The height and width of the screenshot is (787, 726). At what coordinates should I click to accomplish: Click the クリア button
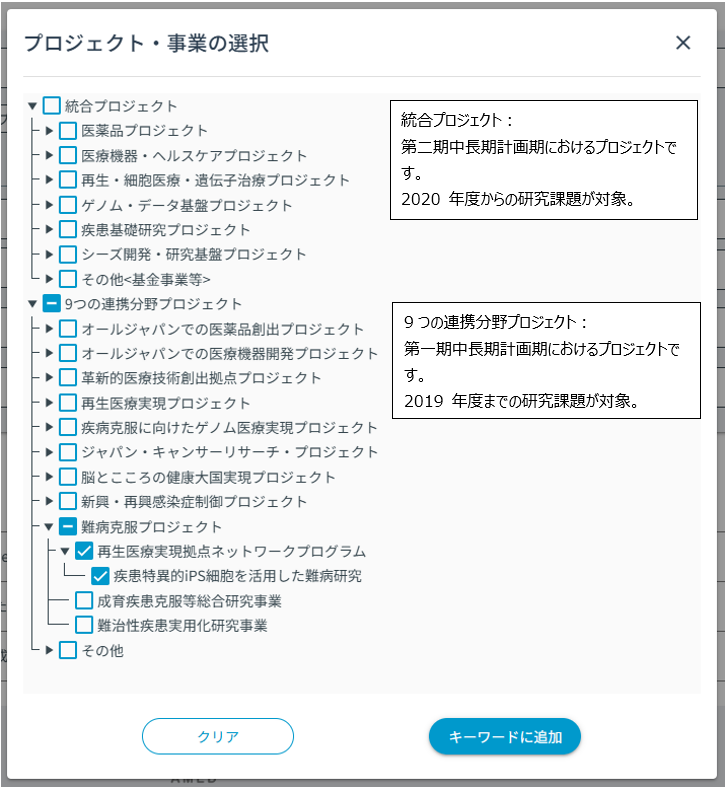(217, 737)
